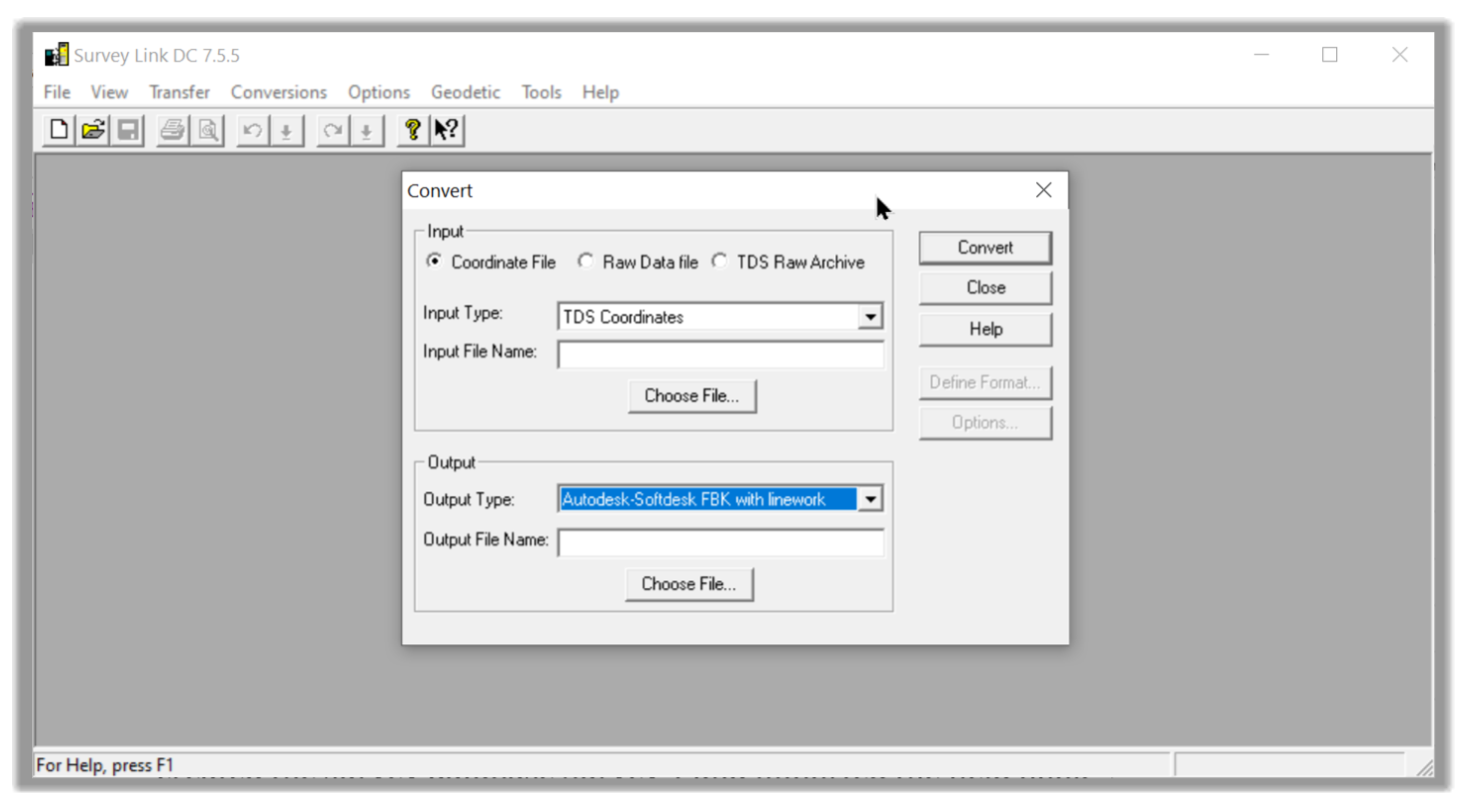The height and width of the screenshot is (812, 1468).
Task: Click the Define Format... button
Action: [985, 383]
